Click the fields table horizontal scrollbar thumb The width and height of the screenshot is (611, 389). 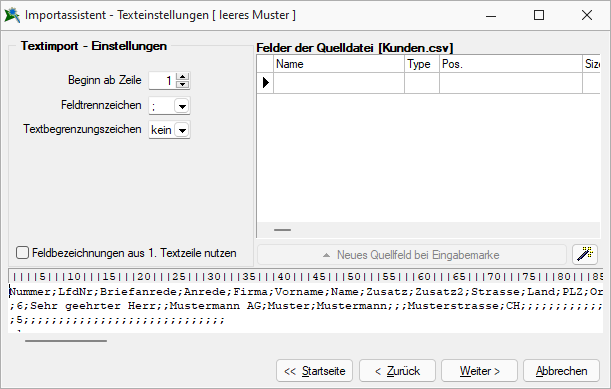point(283,230)
